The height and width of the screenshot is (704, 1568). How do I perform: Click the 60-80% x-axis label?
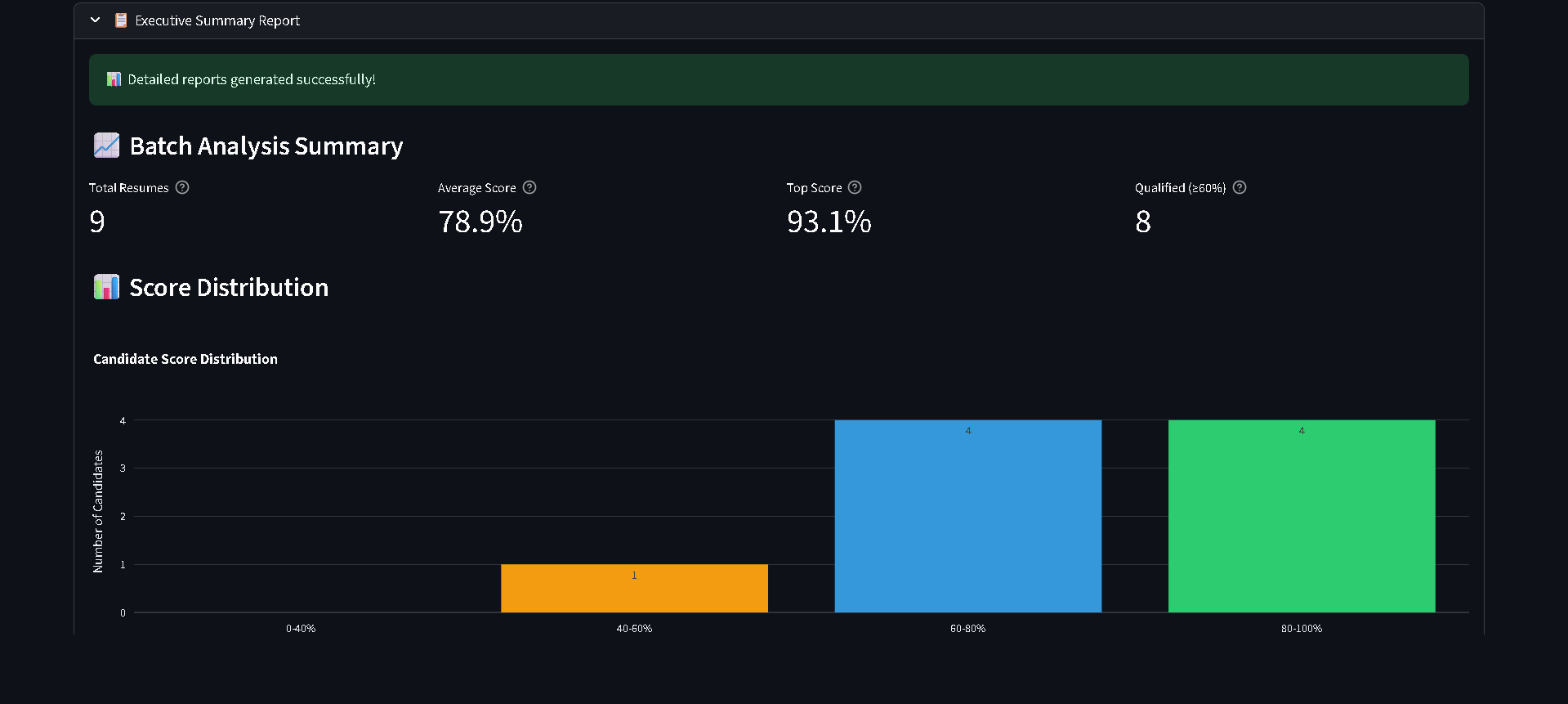point(968,629)
